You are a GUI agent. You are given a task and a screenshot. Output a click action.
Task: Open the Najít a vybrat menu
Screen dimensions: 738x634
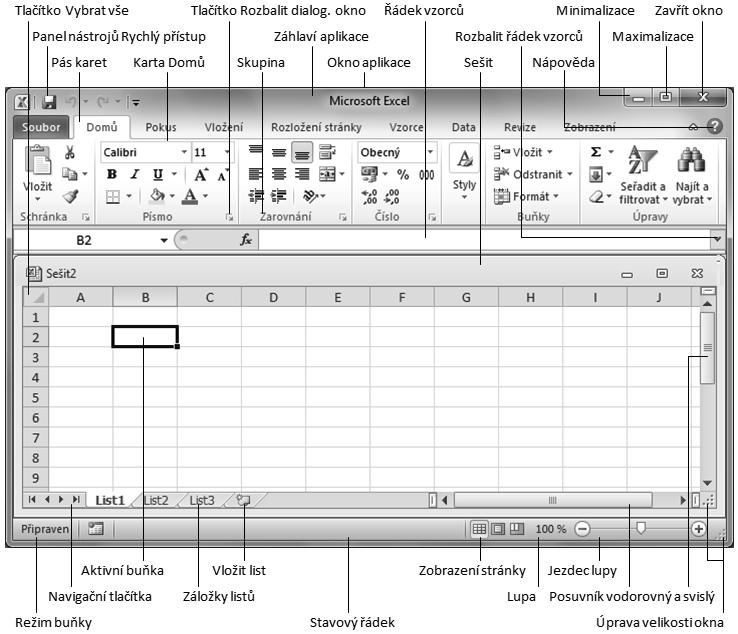692,175
